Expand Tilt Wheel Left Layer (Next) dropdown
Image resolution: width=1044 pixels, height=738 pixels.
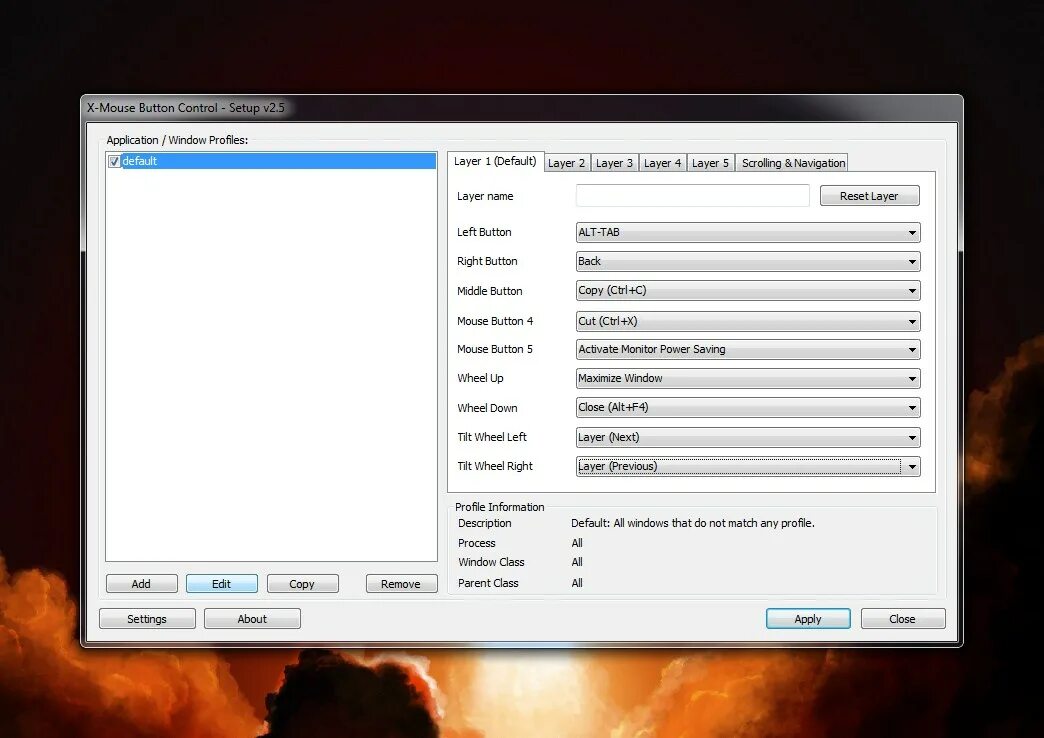[748, 438]
